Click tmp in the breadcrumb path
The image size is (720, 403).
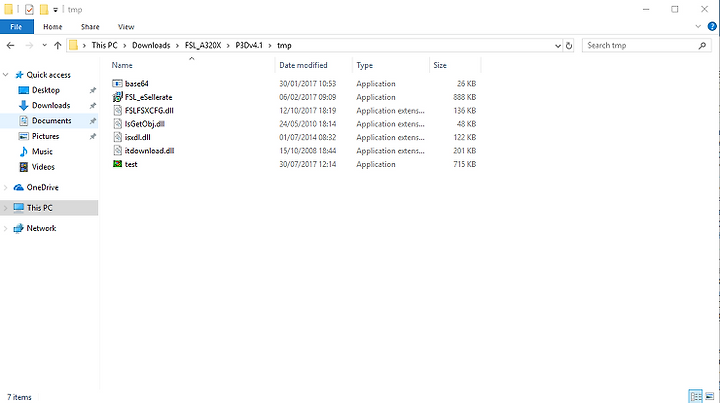click(284, 45)
